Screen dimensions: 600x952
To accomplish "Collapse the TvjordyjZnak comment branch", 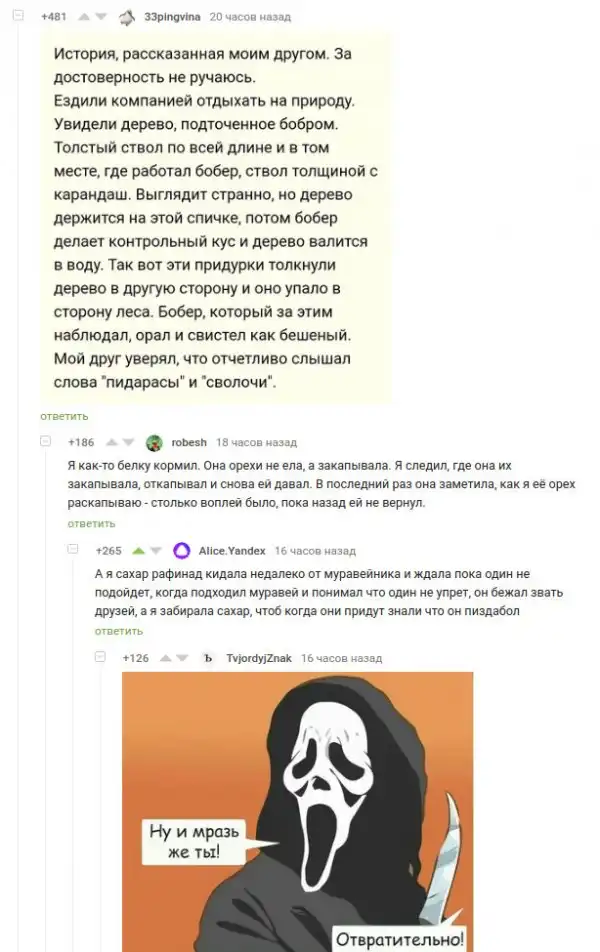I will [100, 657].
